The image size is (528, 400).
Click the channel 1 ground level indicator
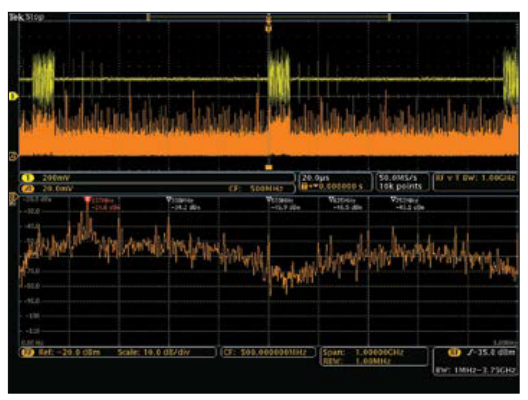tap(13, 97)
